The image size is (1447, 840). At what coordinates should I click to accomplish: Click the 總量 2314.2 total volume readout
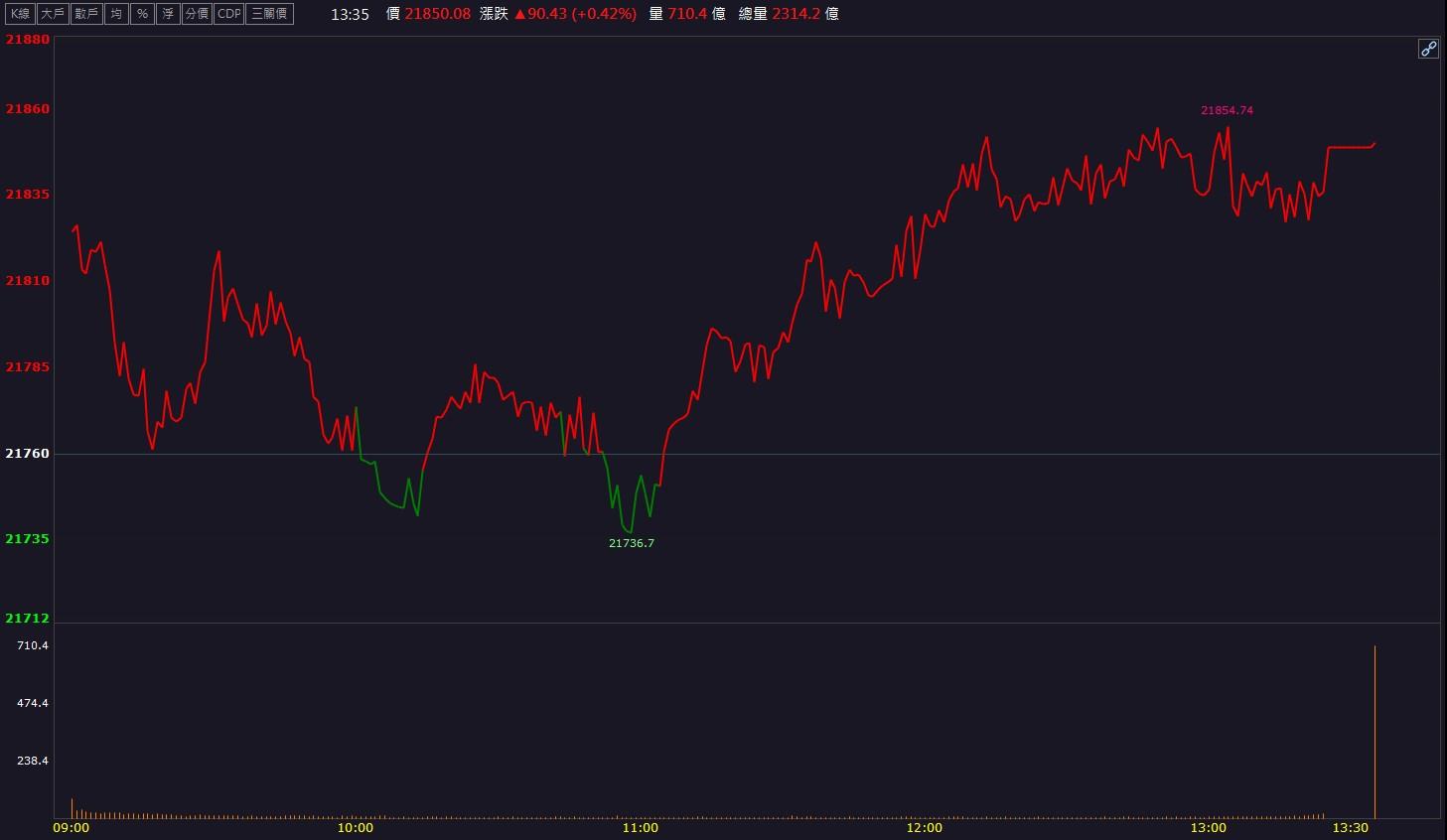click(x=789, y=14)
